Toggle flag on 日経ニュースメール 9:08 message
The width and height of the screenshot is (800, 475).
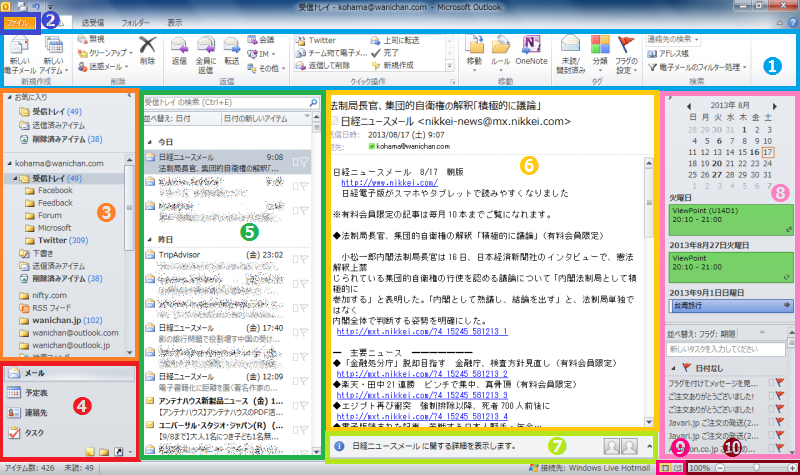click(304, 162)
